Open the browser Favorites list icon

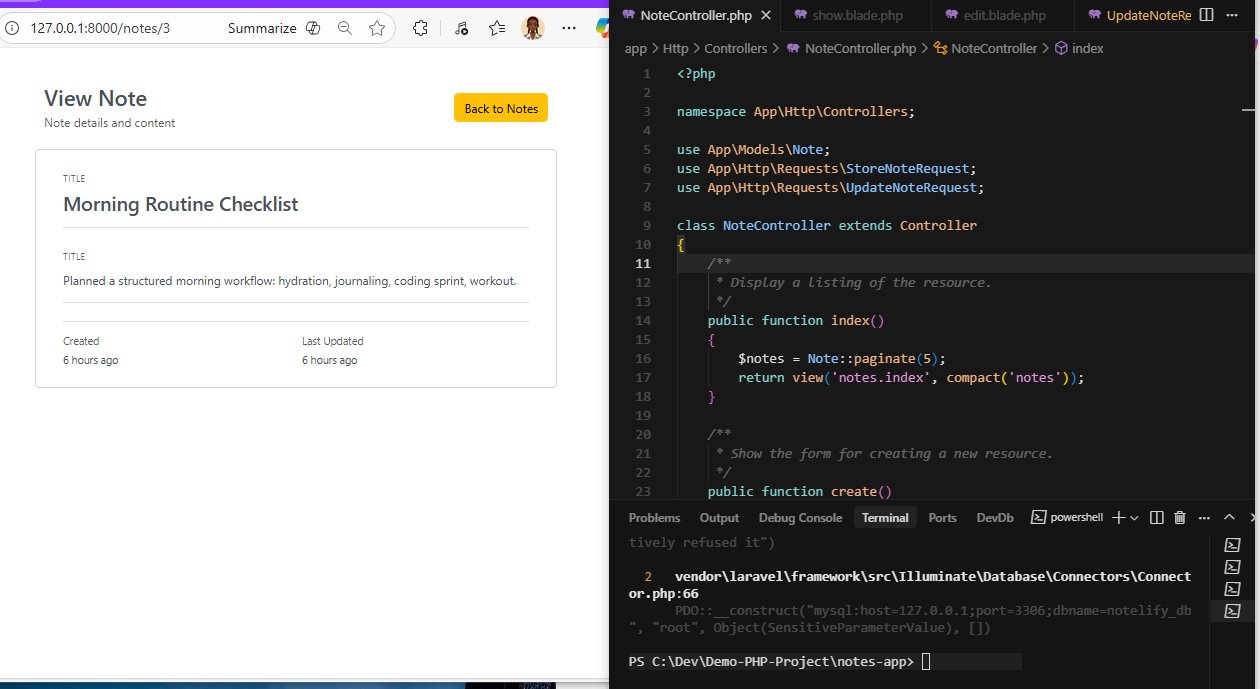click(x=496, y=28)
